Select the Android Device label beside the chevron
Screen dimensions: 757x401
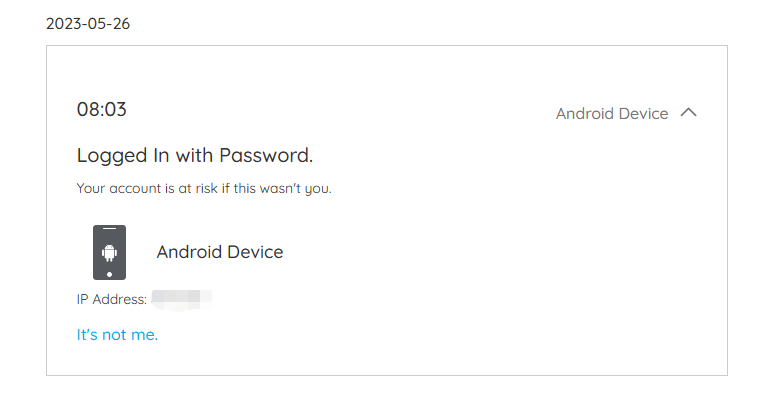click(612, 113)
